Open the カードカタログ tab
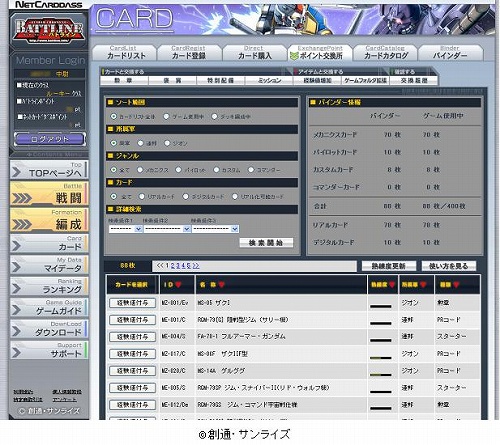This screenshot has width=500, height=445. 385,53
